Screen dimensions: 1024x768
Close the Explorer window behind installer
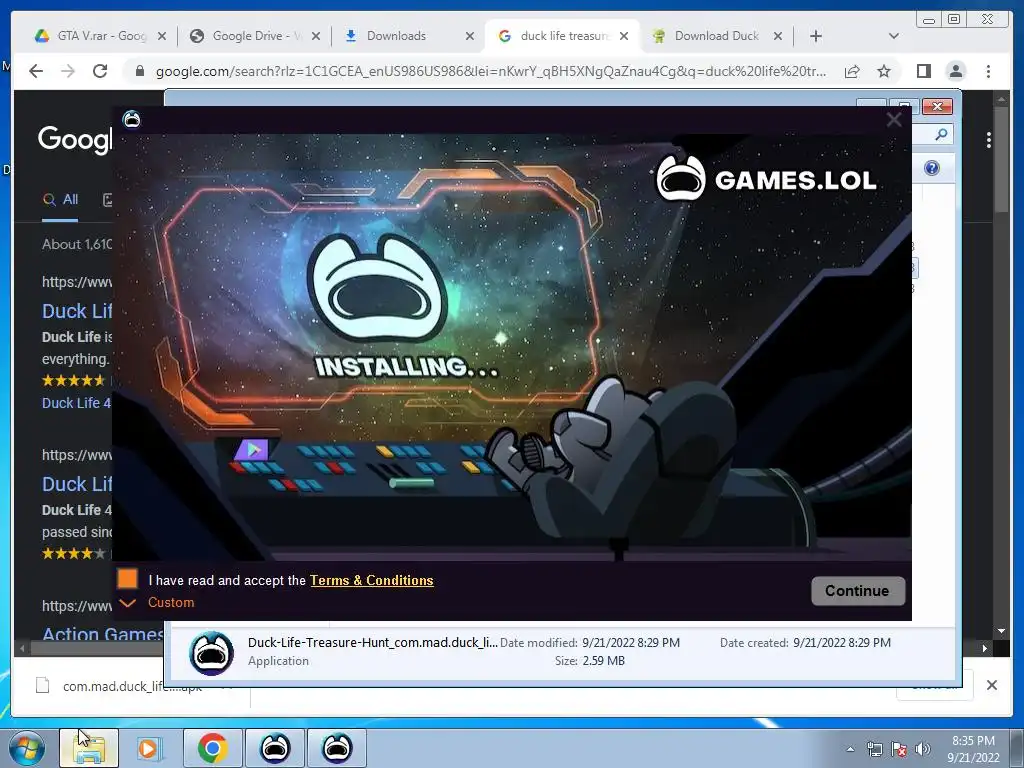click(937, 106)
